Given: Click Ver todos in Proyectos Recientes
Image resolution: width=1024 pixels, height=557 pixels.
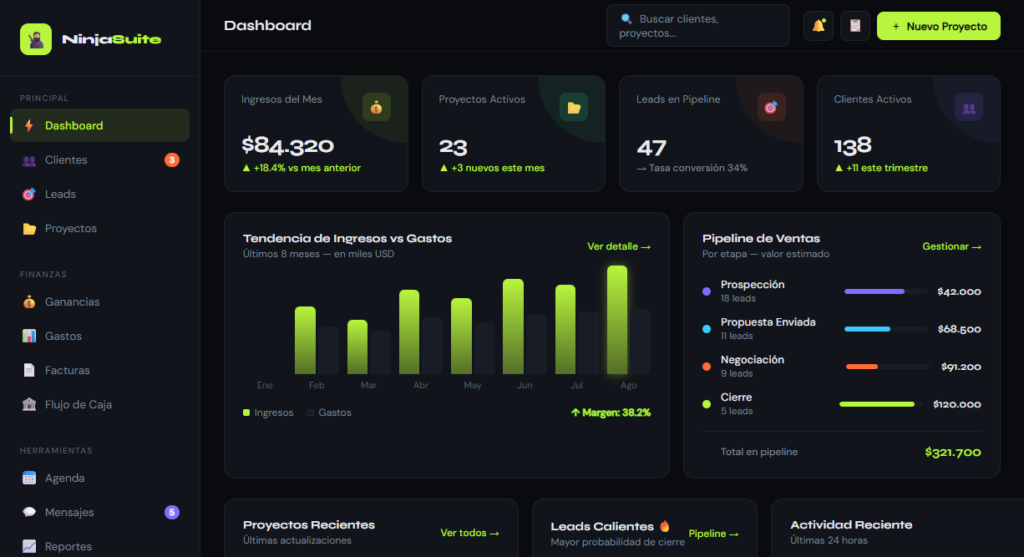Looking at the screenshot, I should [x=469, y=533].
